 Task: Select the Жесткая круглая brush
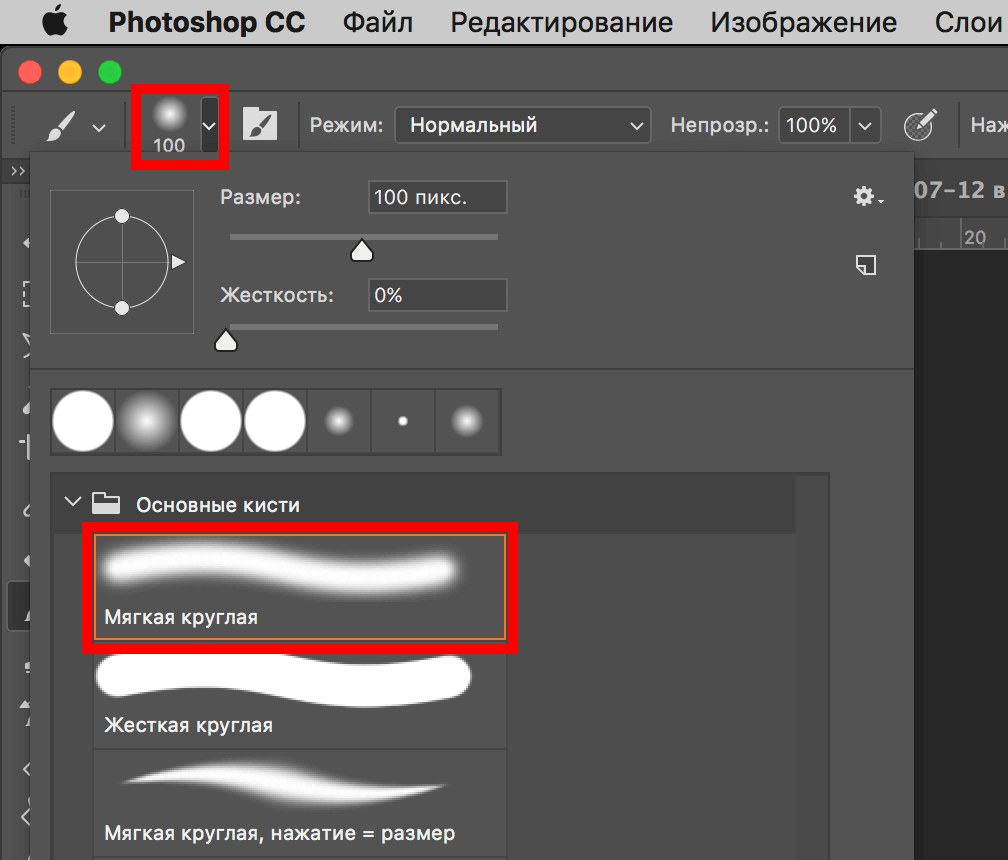(x=300, y=697)
